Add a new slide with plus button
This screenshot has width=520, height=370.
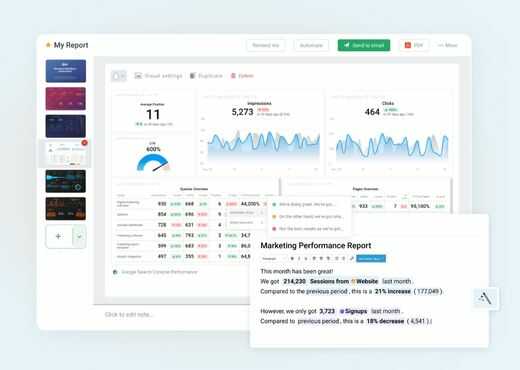pyautogui.click(x=58, y=236)
